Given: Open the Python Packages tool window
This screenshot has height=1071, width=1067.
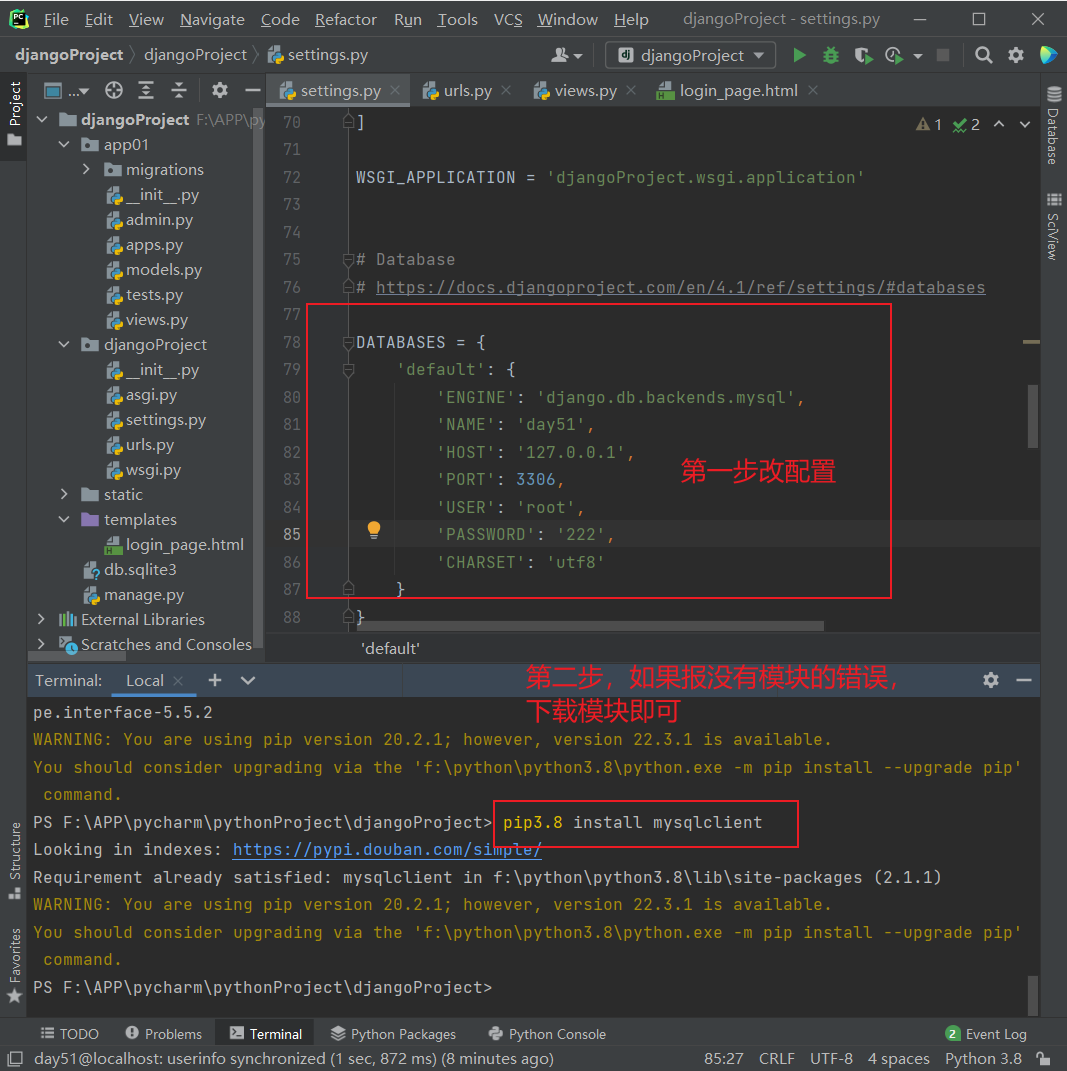Looking at the screenshot, I should pos(393,1034).
